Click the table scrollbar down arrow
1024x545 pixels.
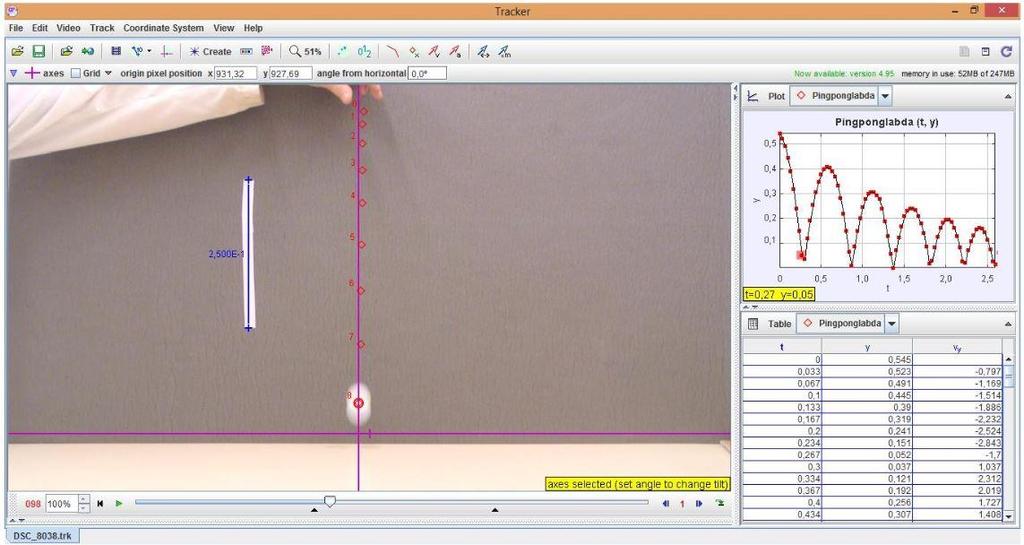click(x=1009, y=516)
